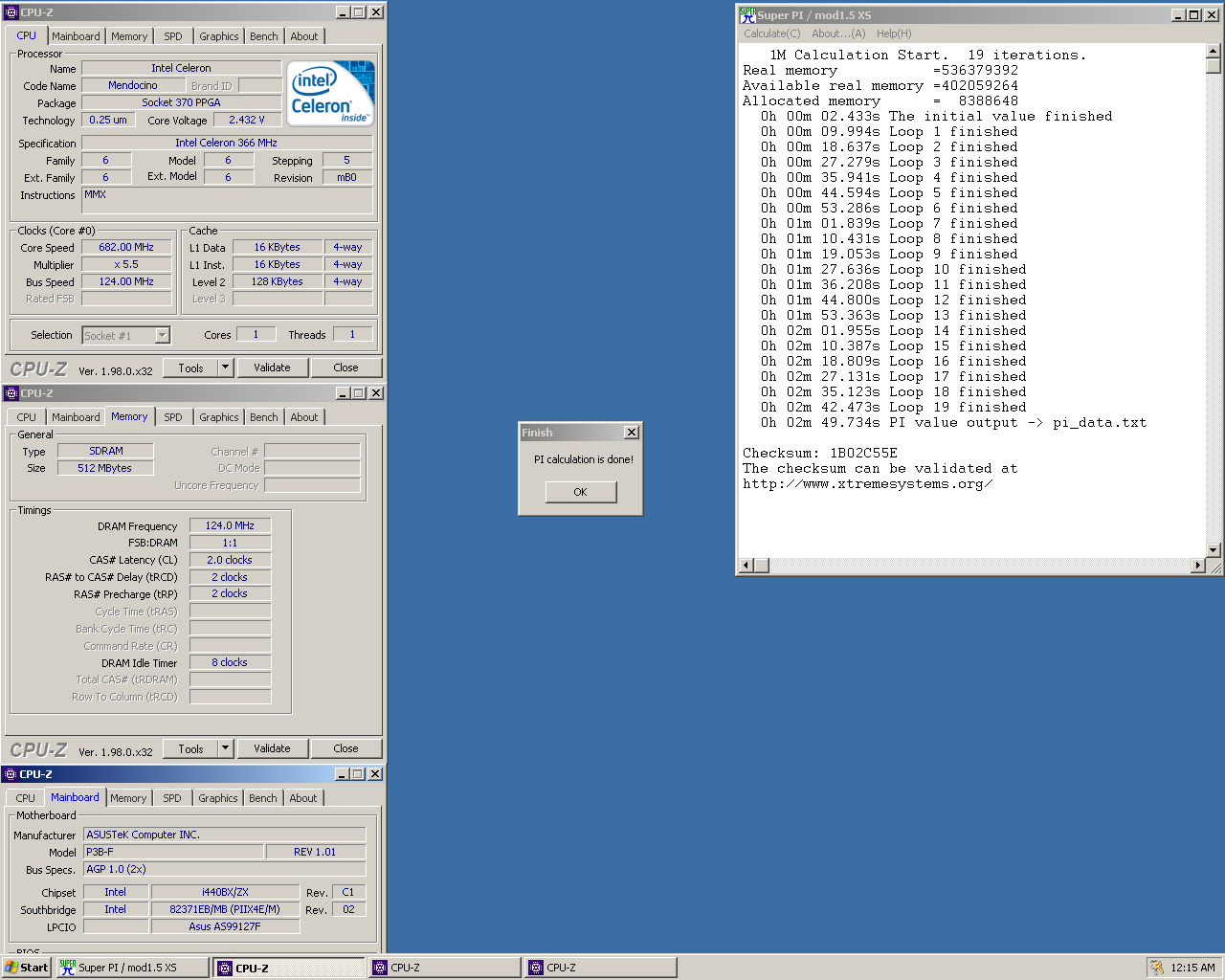1225x980 pixels.
Task: Expand Tools arrow in Memory CPU-Z window
Action: coord(226,748)
